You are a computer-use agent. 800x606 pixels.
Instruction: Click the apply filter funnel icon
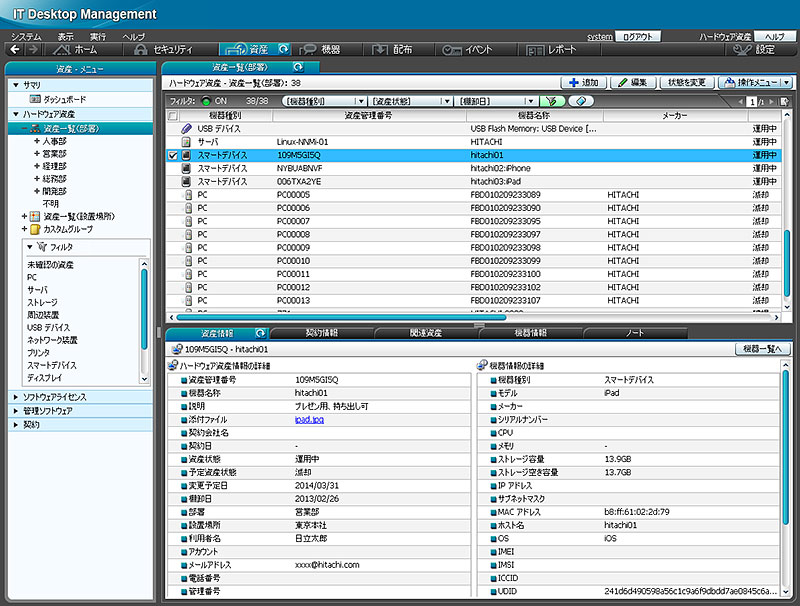tap(551, 101)
